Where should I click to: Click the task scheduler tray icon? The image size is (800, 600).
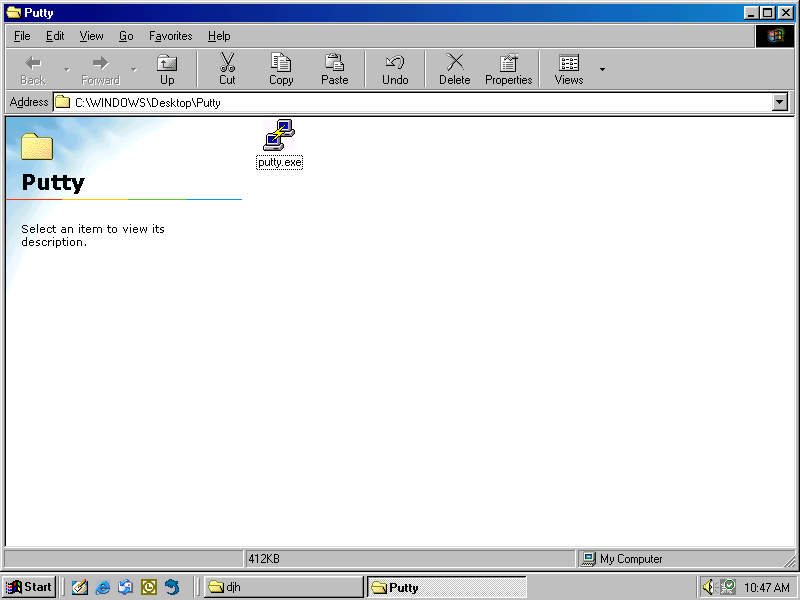(728, 587)
